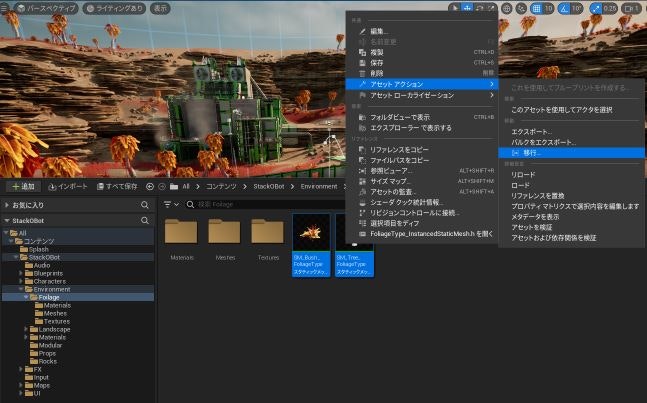Viewport: 647px width, 403px height.
Task: Open the grid snap size value 10
Action: click(x=548, y=8)
